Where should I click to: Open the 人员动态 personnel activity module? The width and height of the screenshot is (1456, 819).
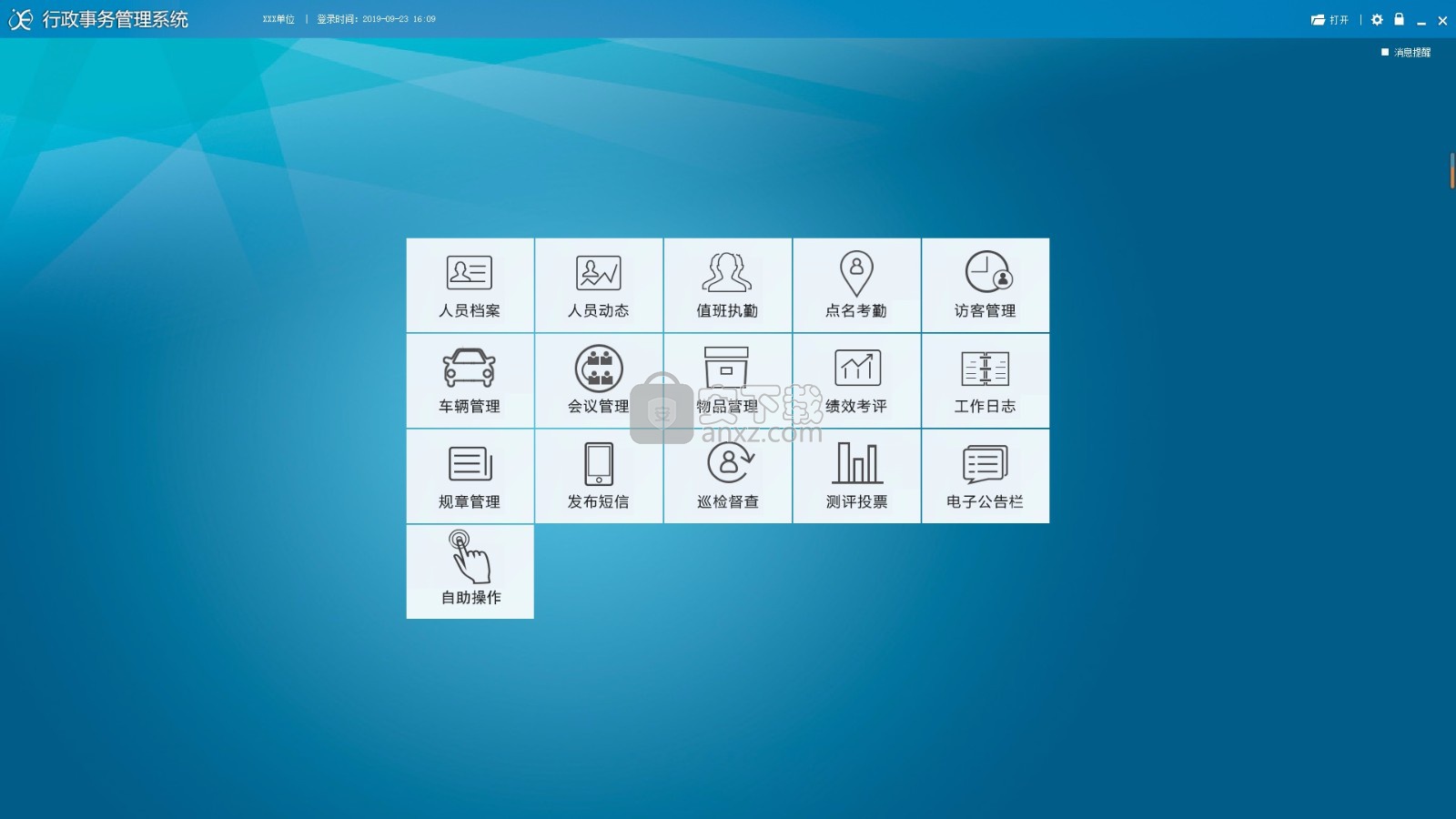[599, 286]
